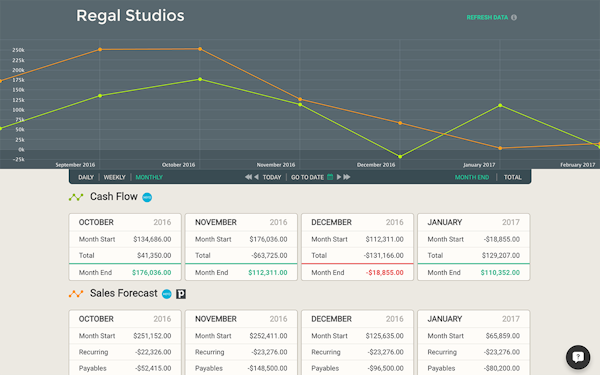Click the orange Sales Forecast chart icon

point(76,294)
